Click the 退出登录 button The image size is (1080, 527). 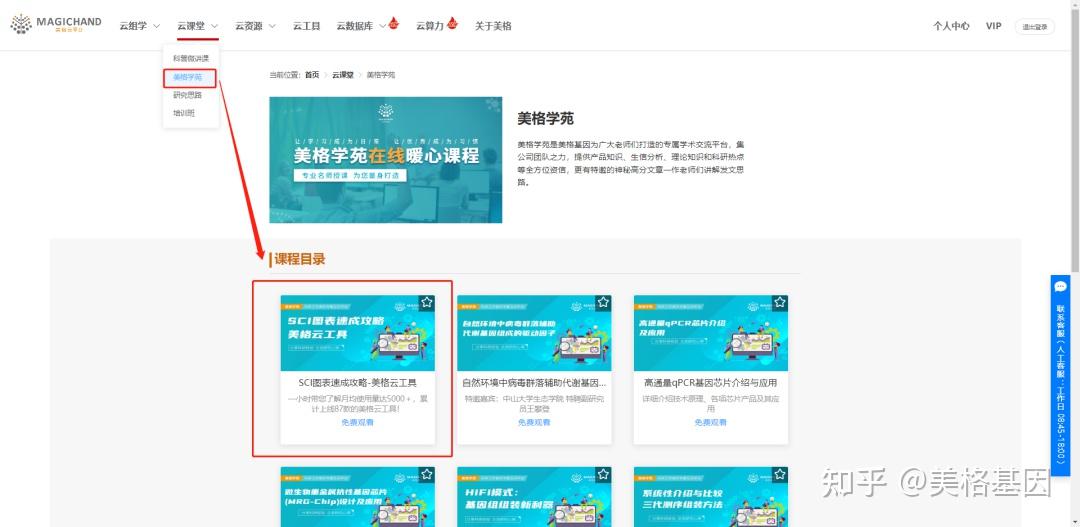click(x=1035, y=27)
